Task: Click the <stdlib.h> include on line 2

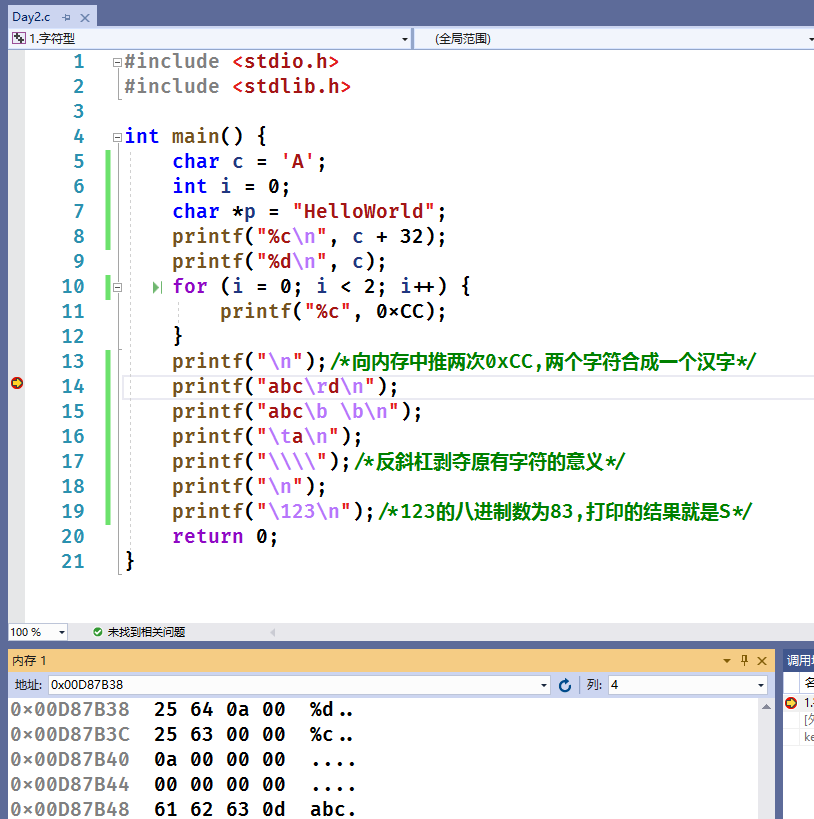Action: point(292,87)
